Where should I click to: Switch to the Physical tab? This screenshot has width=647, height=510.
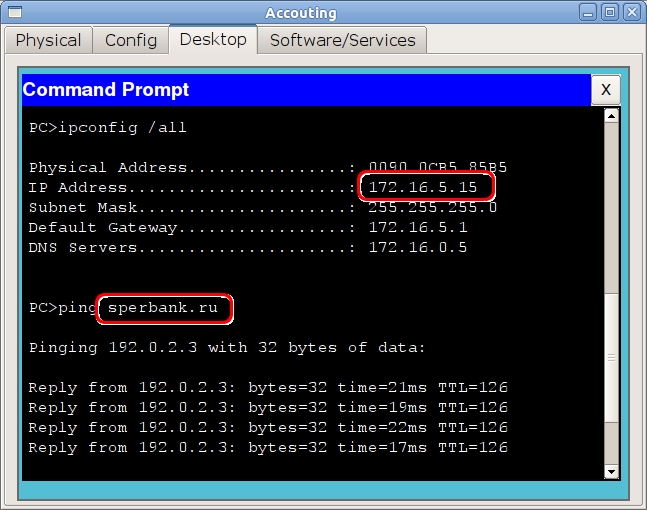48,40
